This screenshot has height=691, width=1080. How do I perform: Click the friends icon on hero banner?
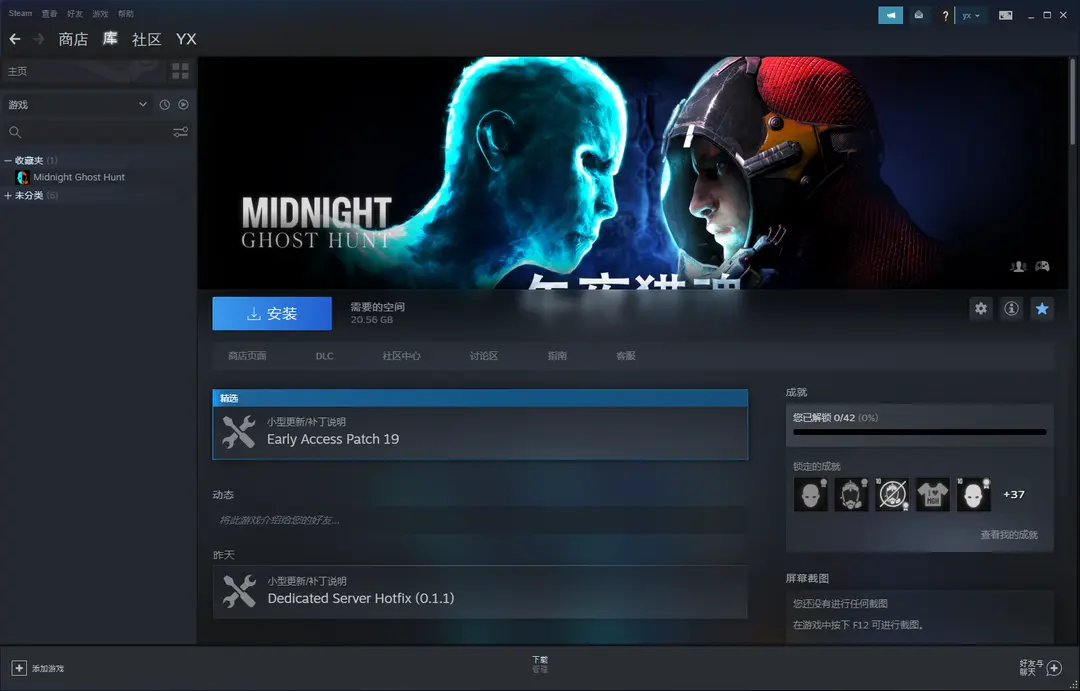point(1018,267)
